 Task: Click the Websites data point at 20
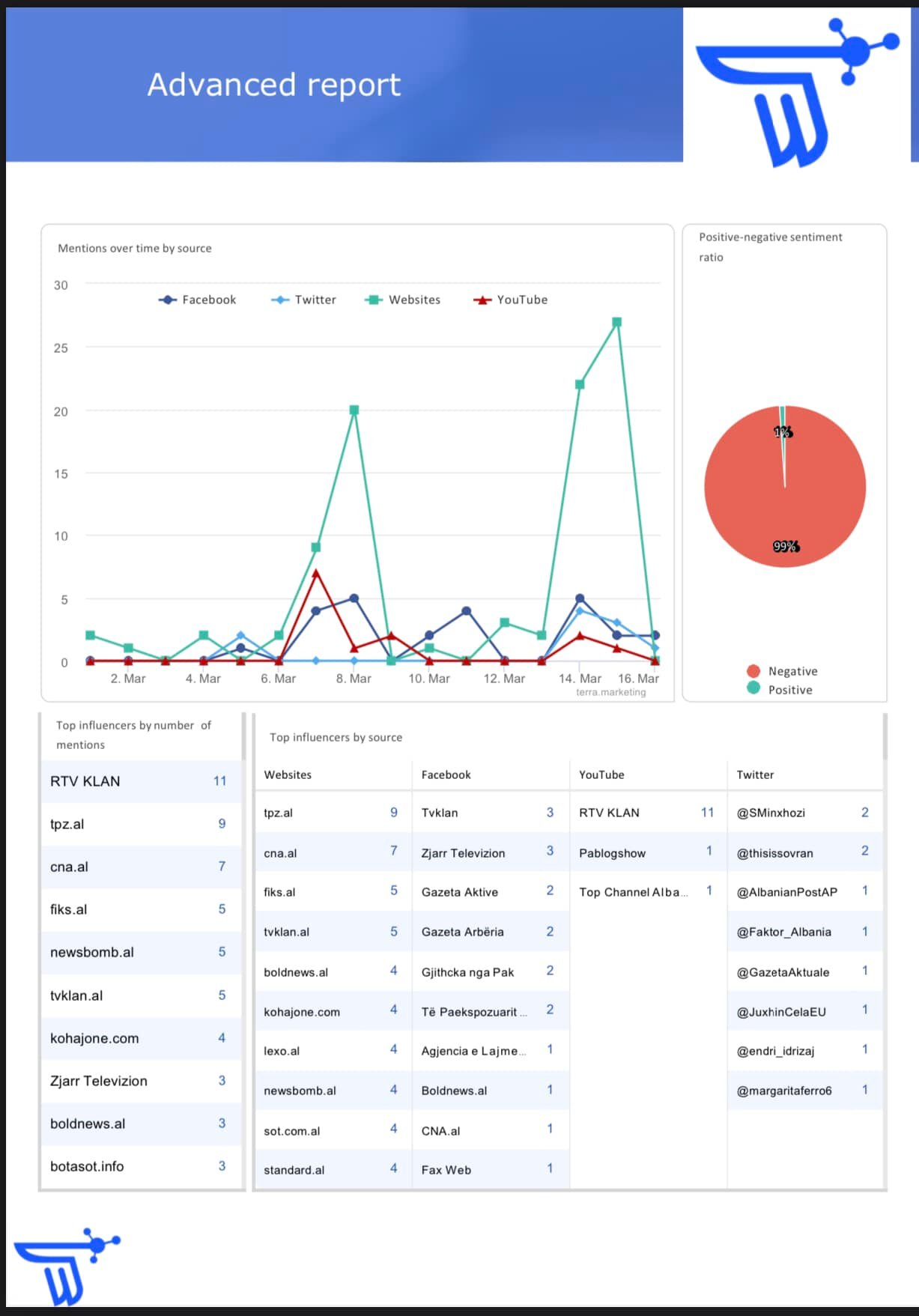click(x=354, y=410)
